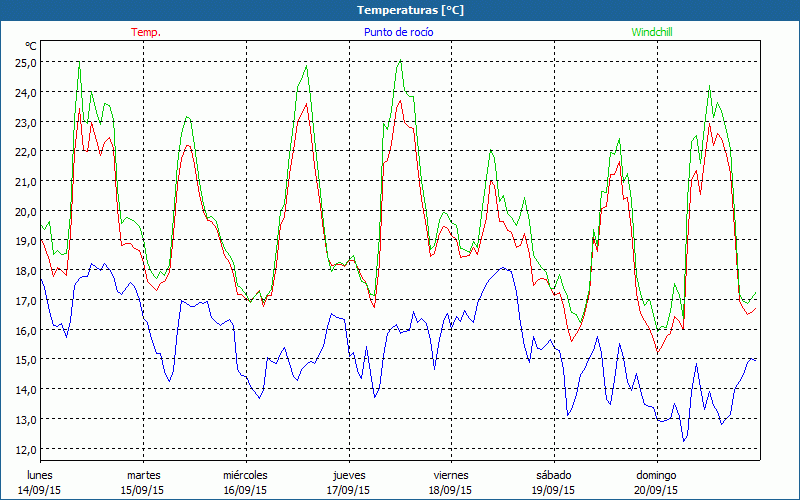Click the 20,0 y-axis label

pos(26,211)
